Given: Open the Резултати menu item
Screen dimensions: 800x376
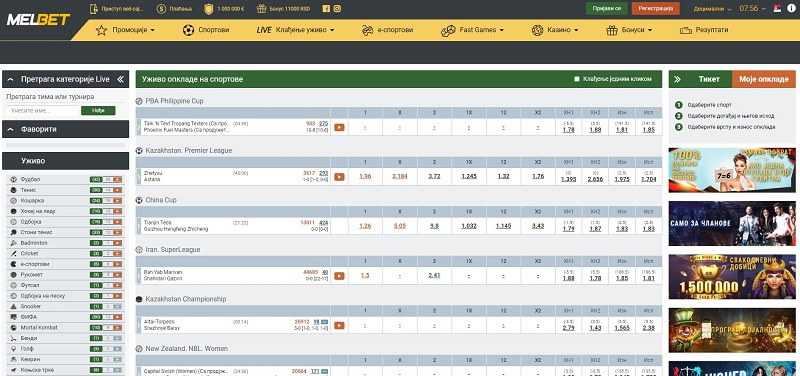Looking at the screenshot, I should click(704, 30).
